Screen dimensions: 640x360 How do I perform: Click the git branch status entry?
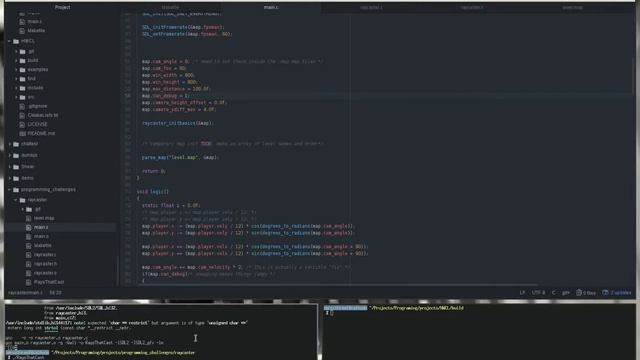click(566, 293)
